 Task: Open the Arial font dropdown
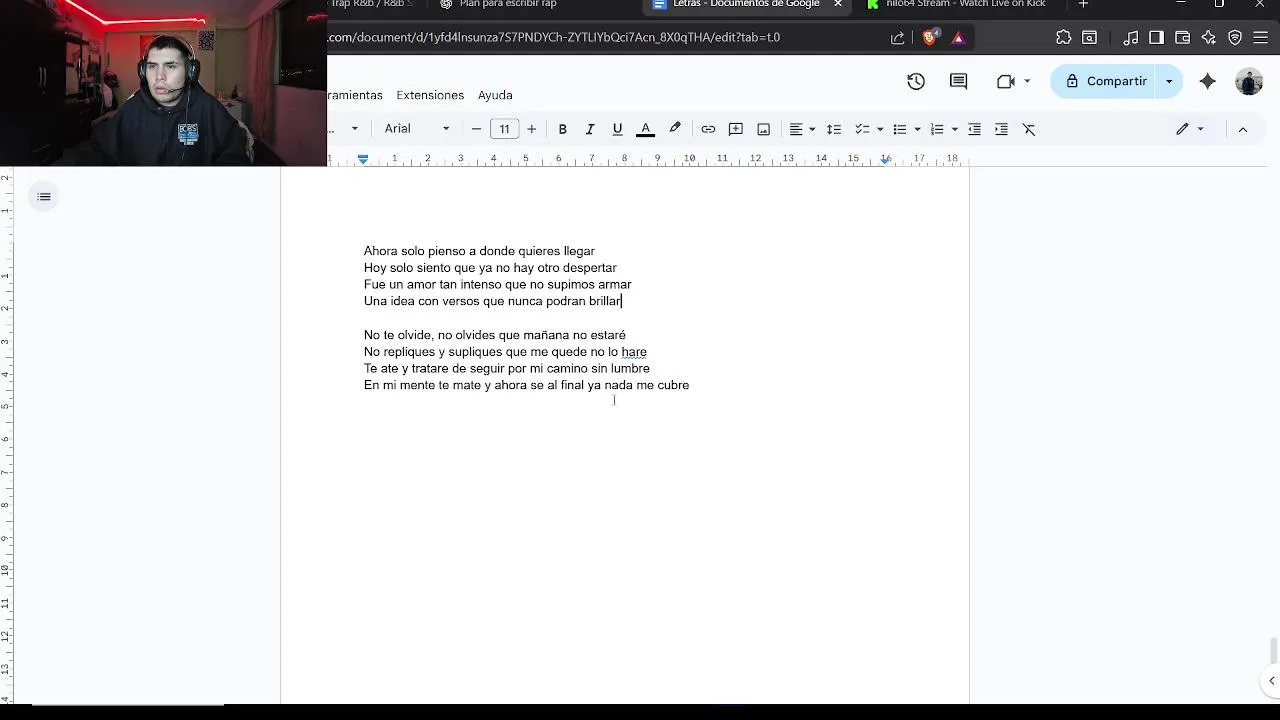tap(417, 129)
